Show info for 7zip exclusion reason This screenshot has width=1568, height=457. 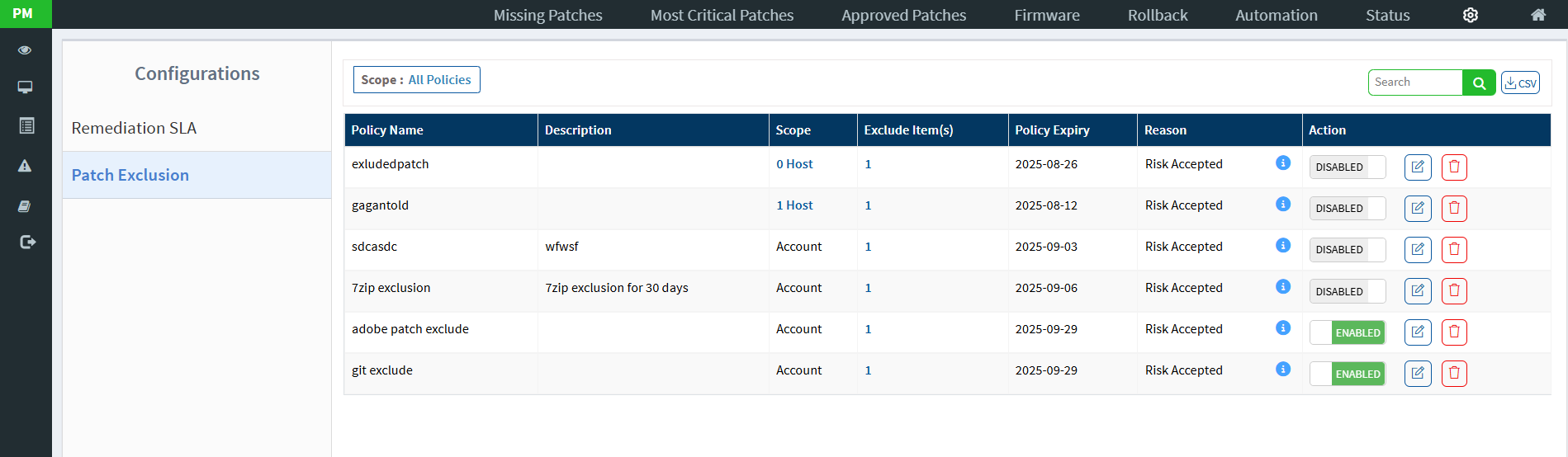(x=1282, y=286)
